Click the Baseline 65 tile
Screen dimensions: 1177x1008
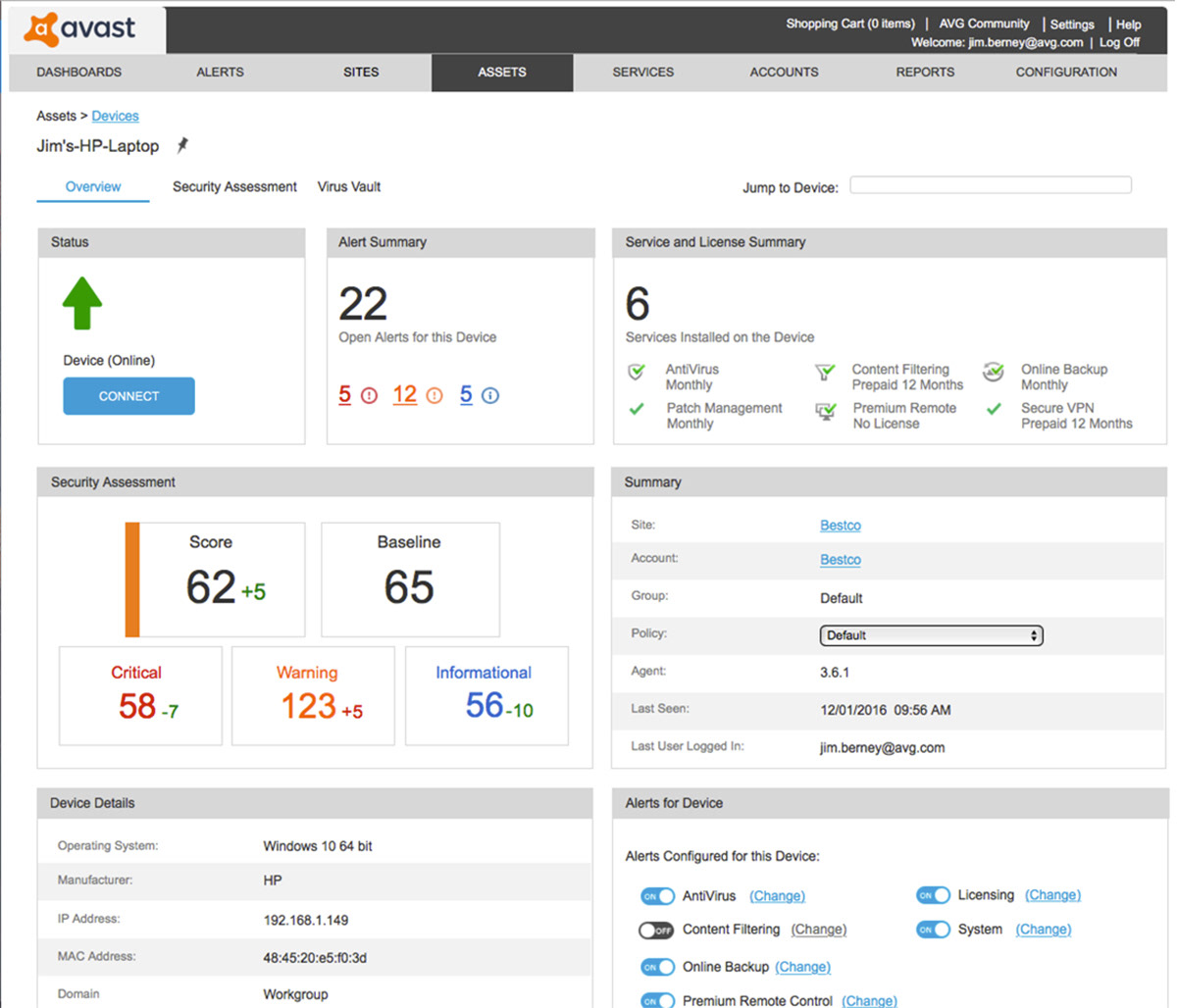coord(410,580)
